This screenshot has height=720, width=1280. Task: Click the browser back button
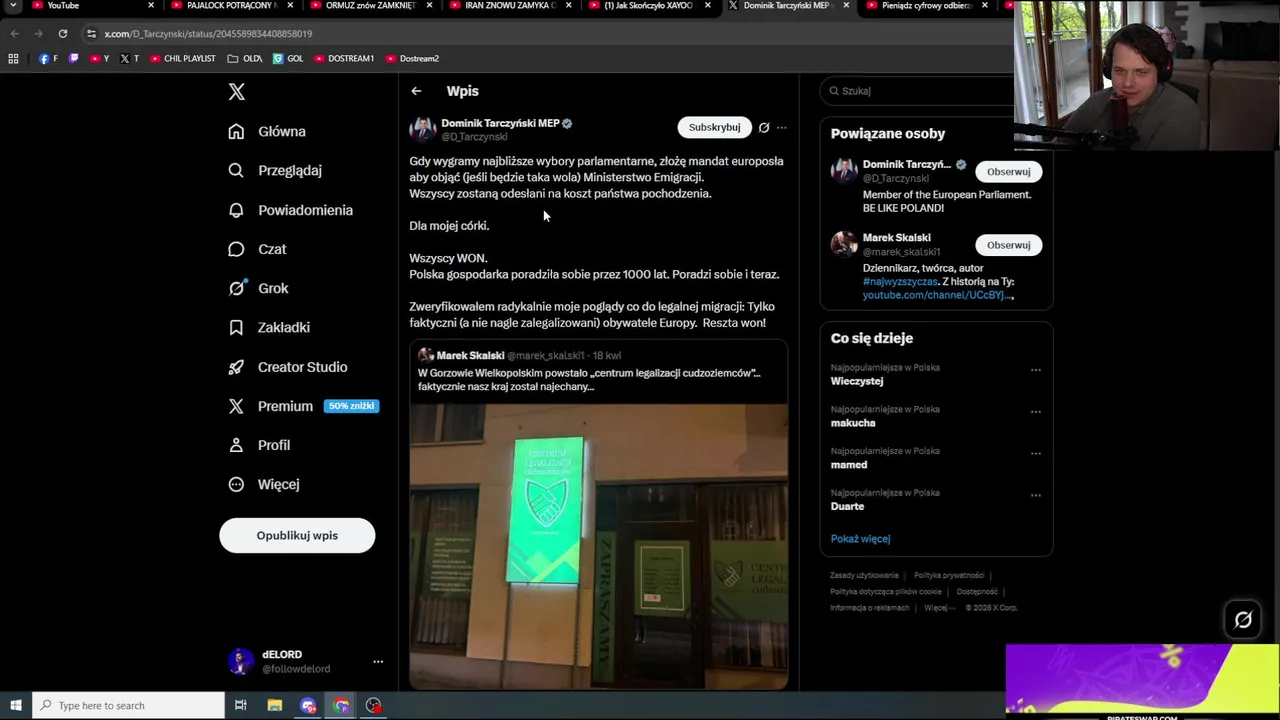coord(14,34)
